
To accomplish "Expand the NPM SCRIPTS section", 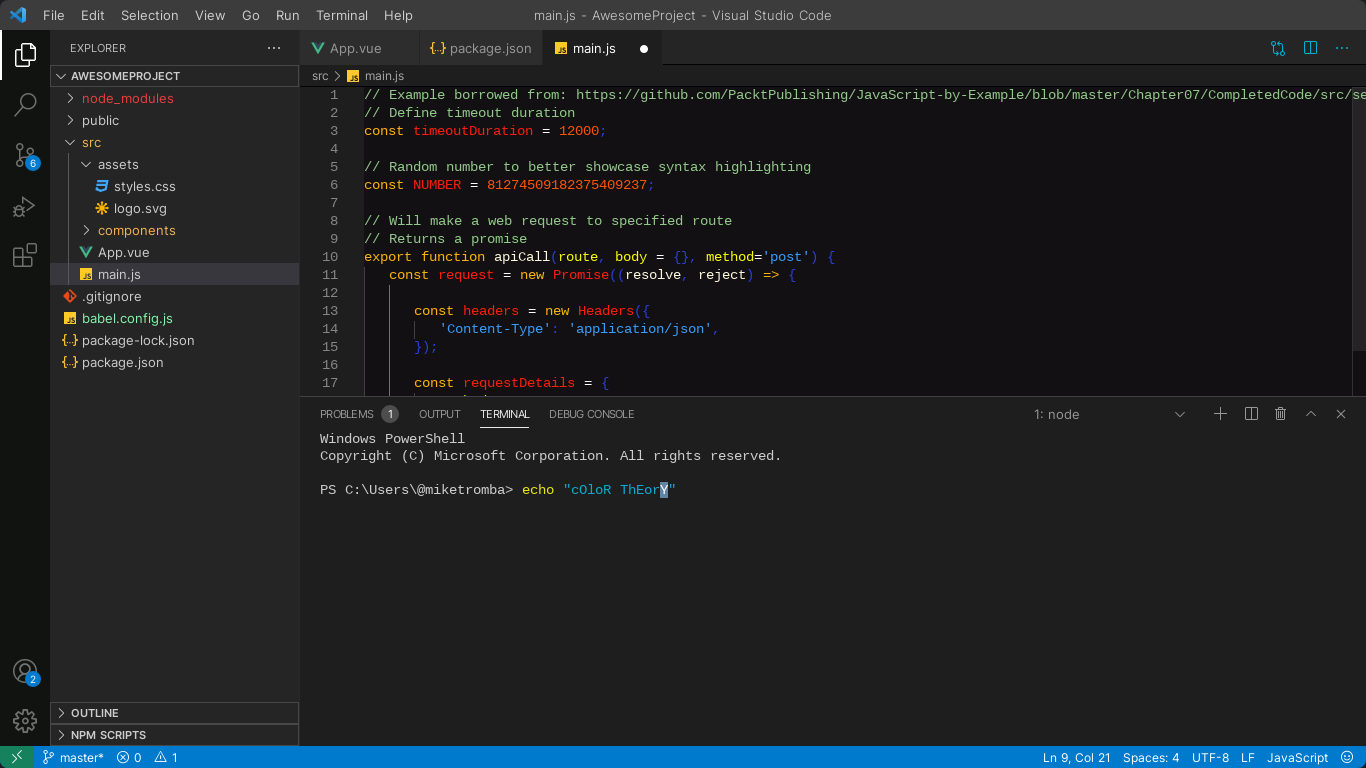I will click(174, 735).
